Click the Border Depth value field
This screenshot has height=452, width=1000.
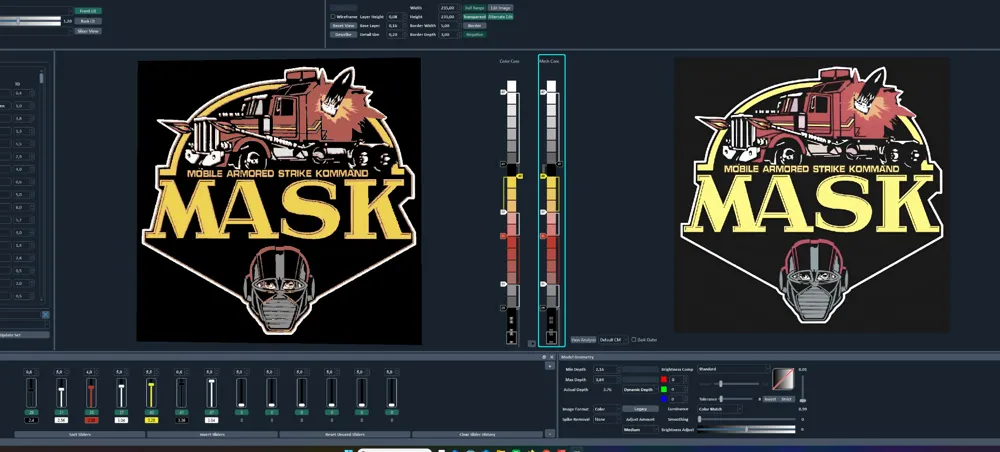pyautogui.click(x=449, y=34)
